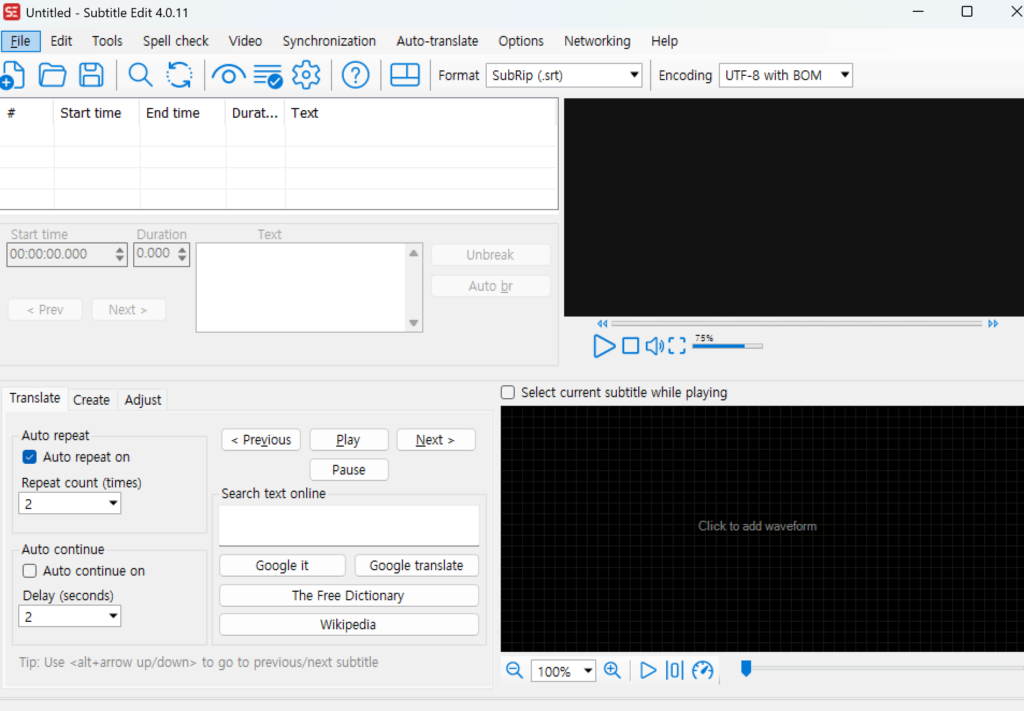This screenshot has height=711, width=1024.
Task: Open the Encoding UTF-8 with BOM dropdown
Action: pyautogui.click(x=844, y=75)
